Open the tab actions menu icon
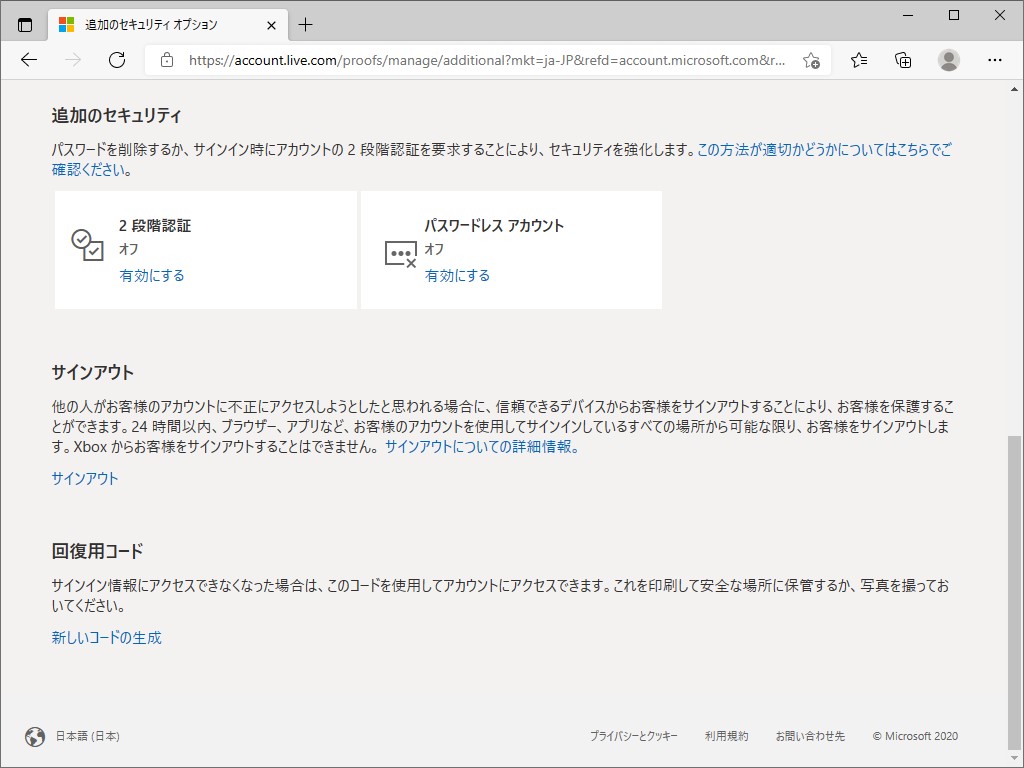Image resolution: width=1024 pixels, height=768 pixels. point(24,23)
